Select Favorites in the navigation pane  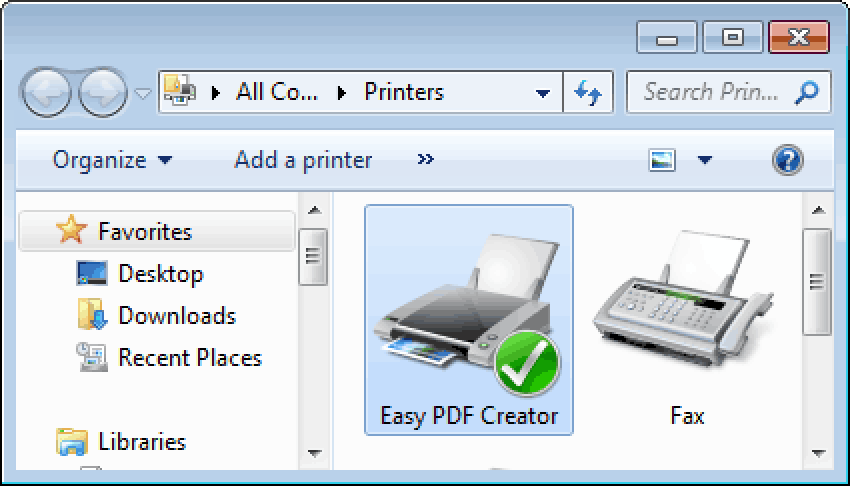click(157, 231)
